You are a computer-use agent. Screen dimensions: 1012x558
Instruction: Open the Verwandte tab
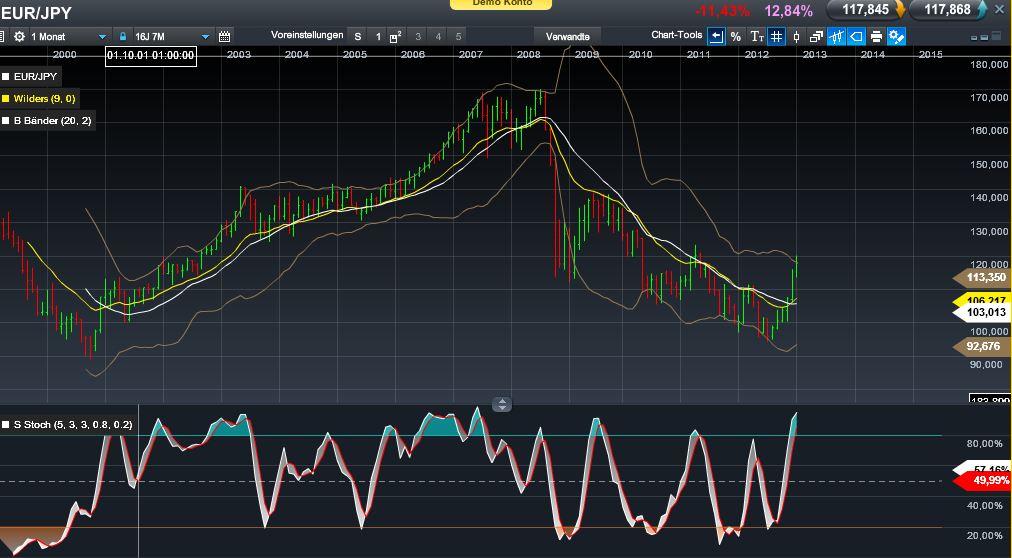[x=568, y=36]
